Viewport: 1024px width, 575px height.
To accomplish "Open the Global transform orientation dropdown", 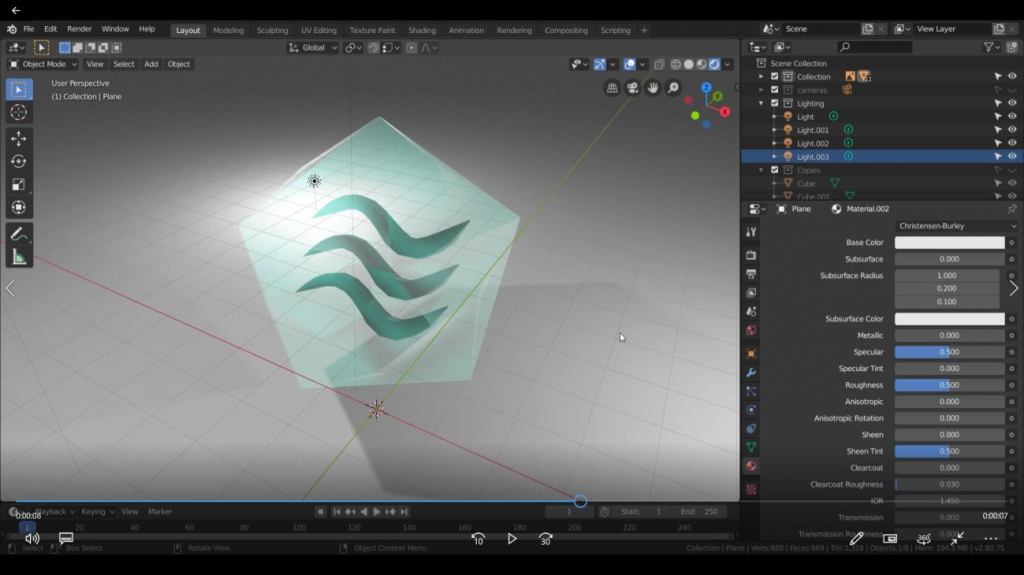I will (x=313, y=48).
